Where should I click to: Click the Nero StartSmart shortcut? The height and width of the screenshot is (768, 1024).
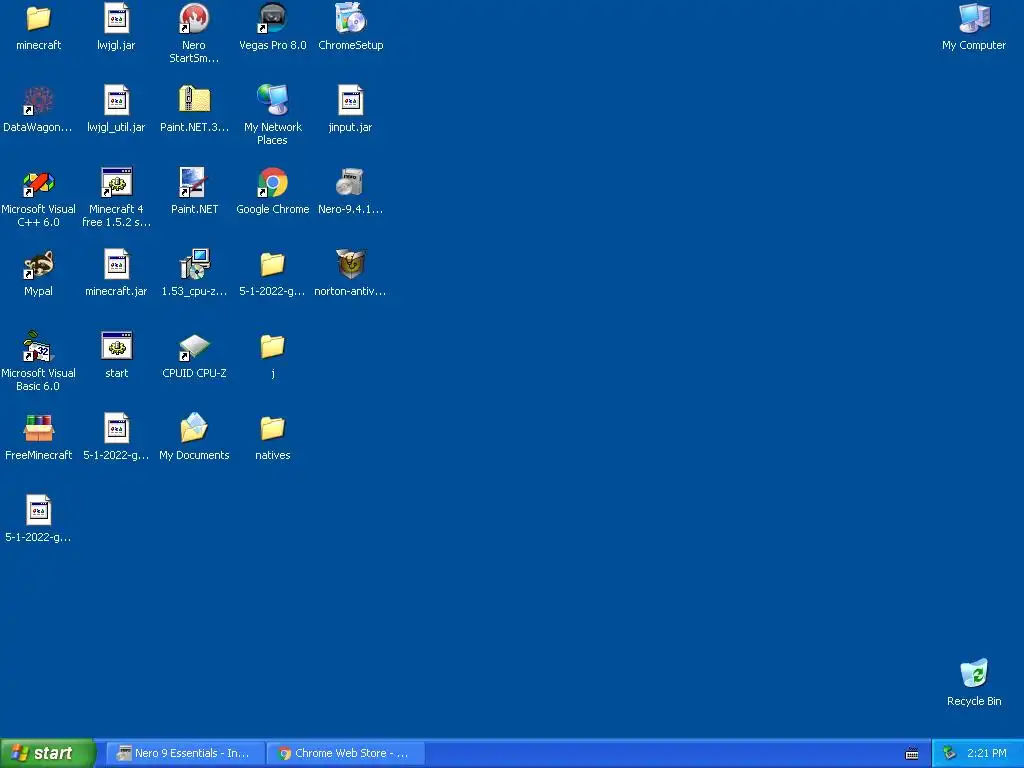pos(194,19)
